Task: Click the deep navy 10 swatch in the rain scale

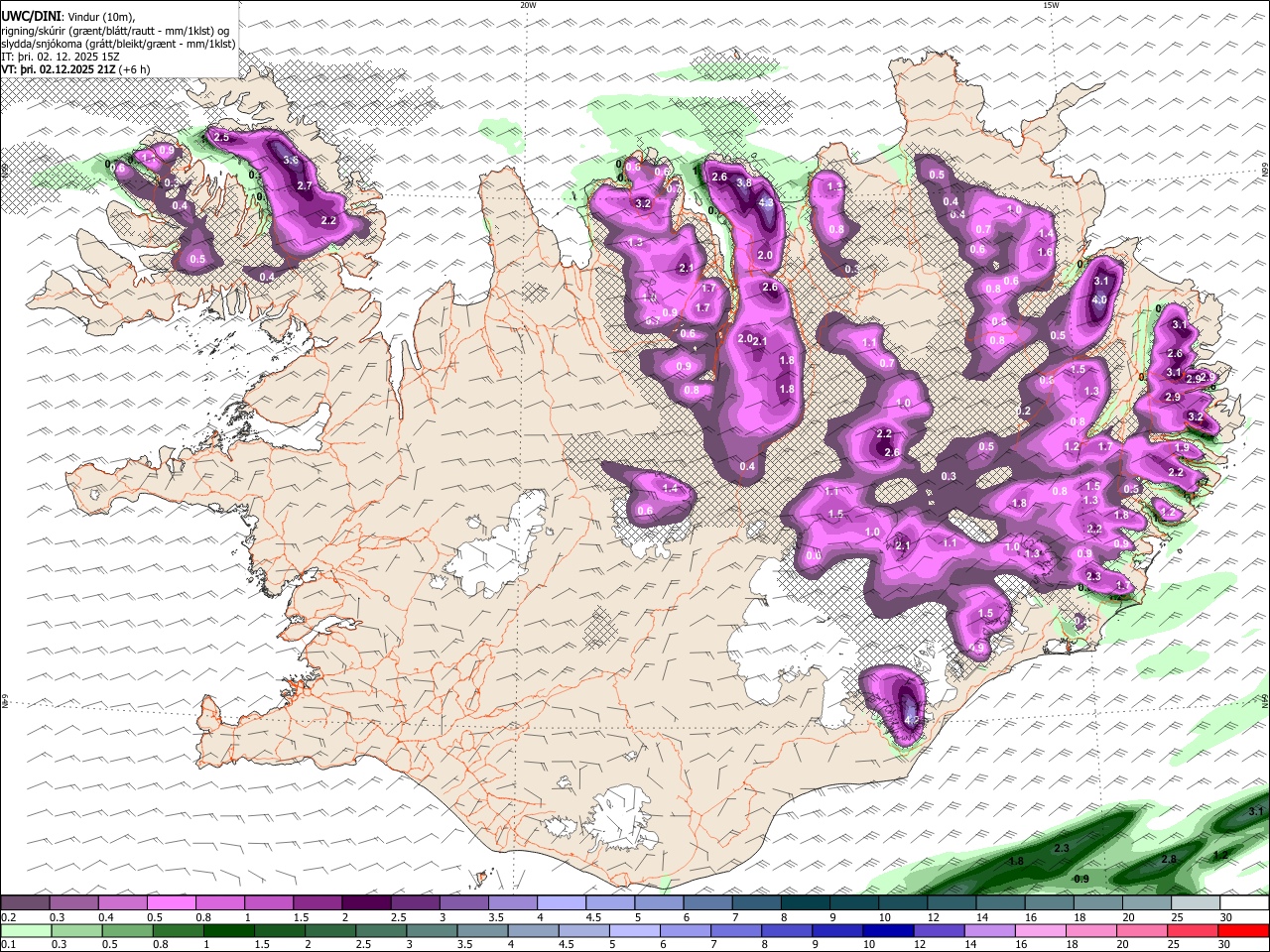Action: (888, 931)
